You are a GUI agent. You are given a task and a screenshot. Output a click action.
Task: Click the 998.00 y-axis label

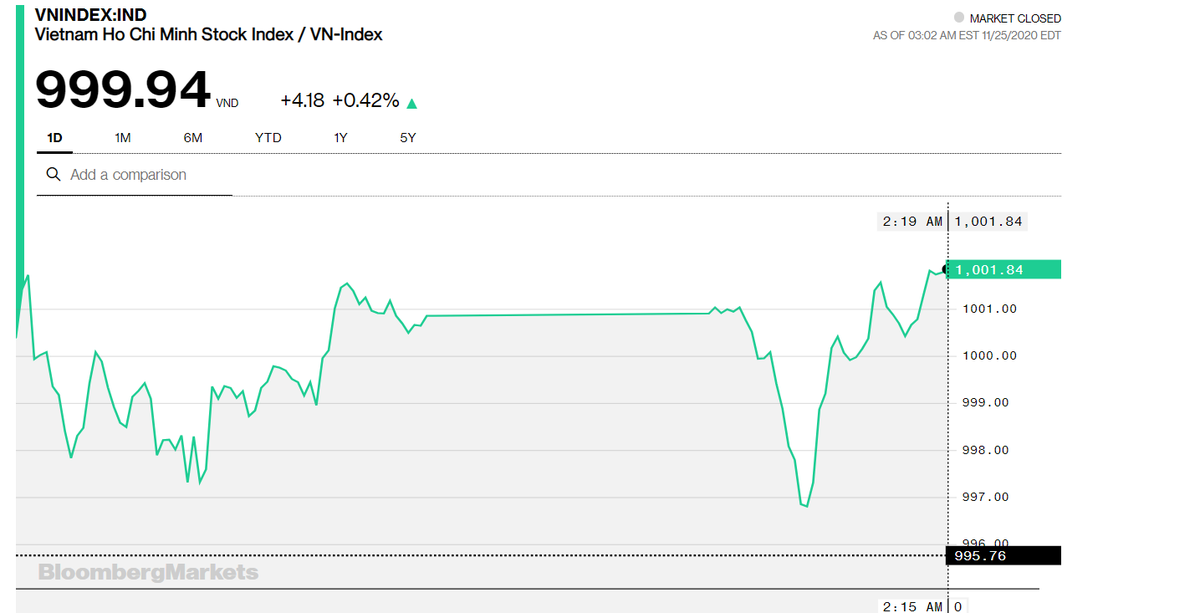click(x=986, y=450)
